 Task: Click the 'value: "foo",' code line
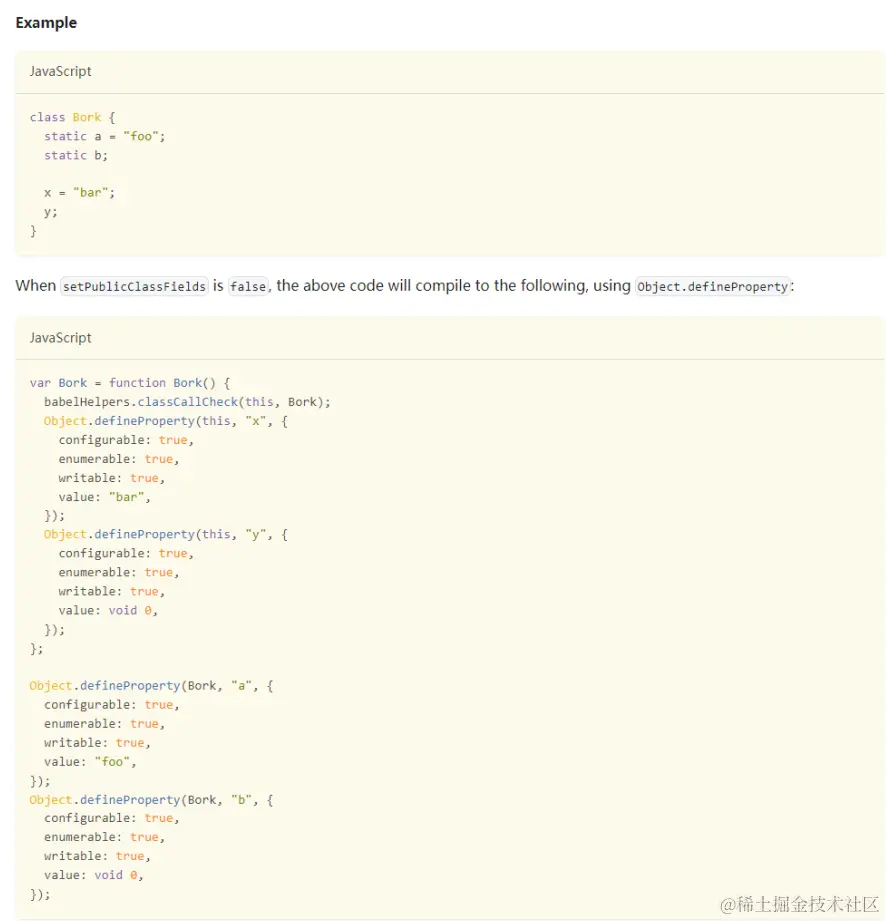coord(90,762)
